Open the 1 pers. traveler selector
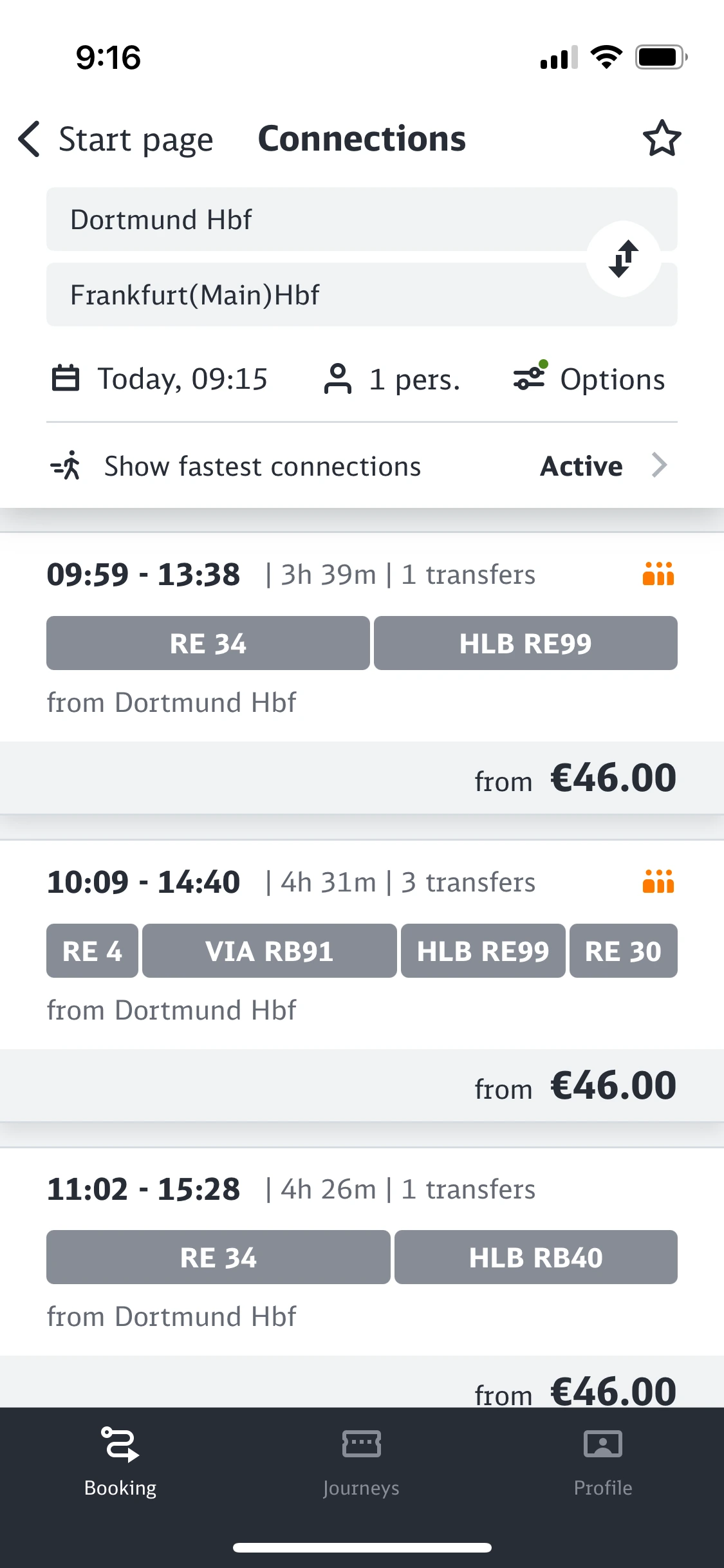Image resolution: width=724 pixels, height=1568 pixels. coord(414,379)
